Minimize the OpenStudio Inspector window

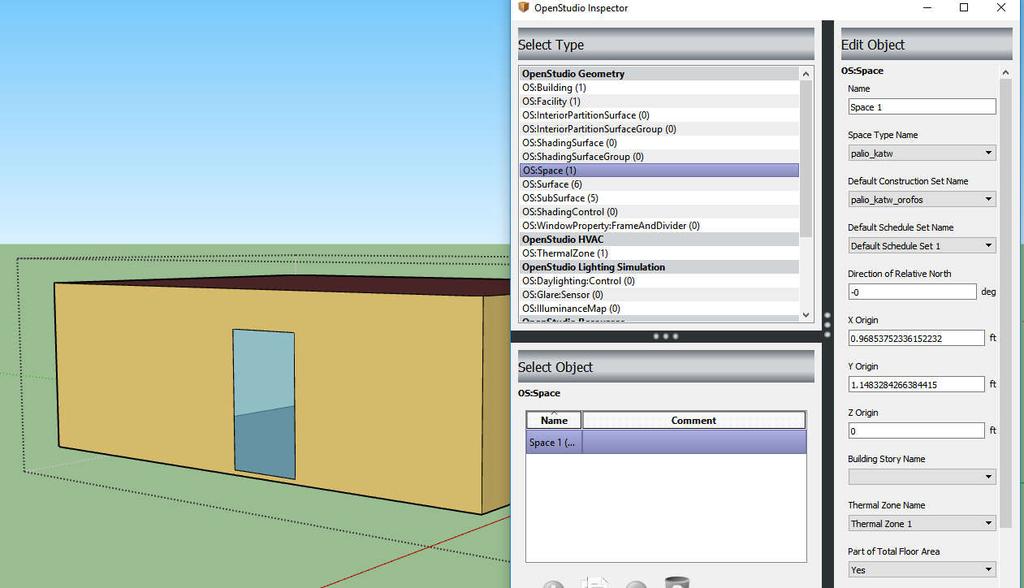(927, 7)
